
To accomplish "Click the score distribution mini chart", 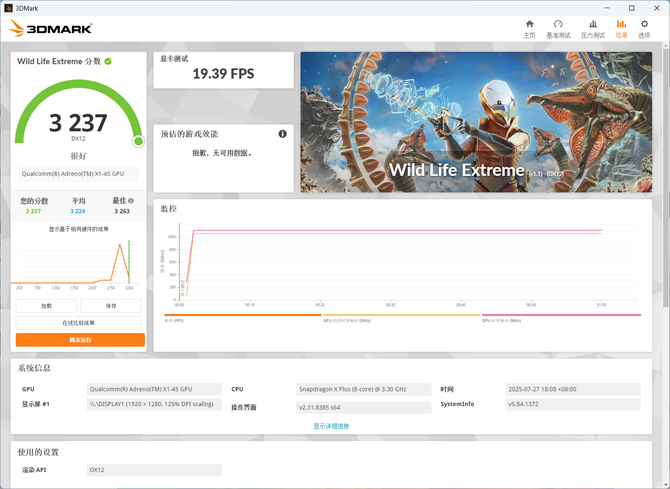I will coord(75,263).
